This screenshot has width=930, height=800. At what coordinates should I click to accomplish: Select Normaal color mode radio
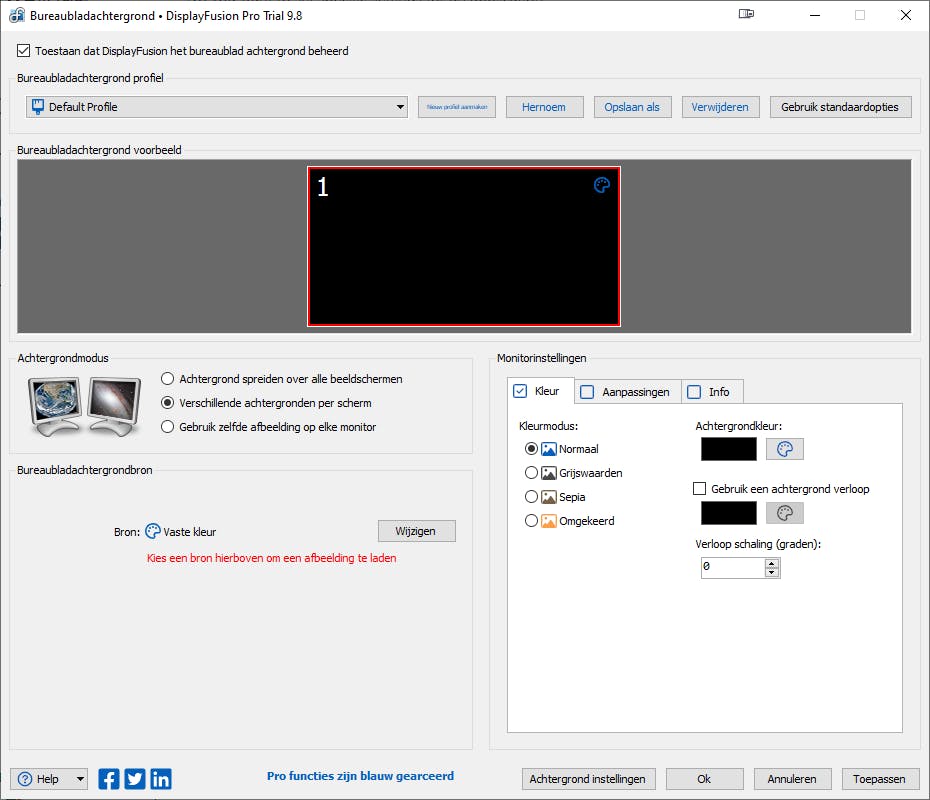531,449
